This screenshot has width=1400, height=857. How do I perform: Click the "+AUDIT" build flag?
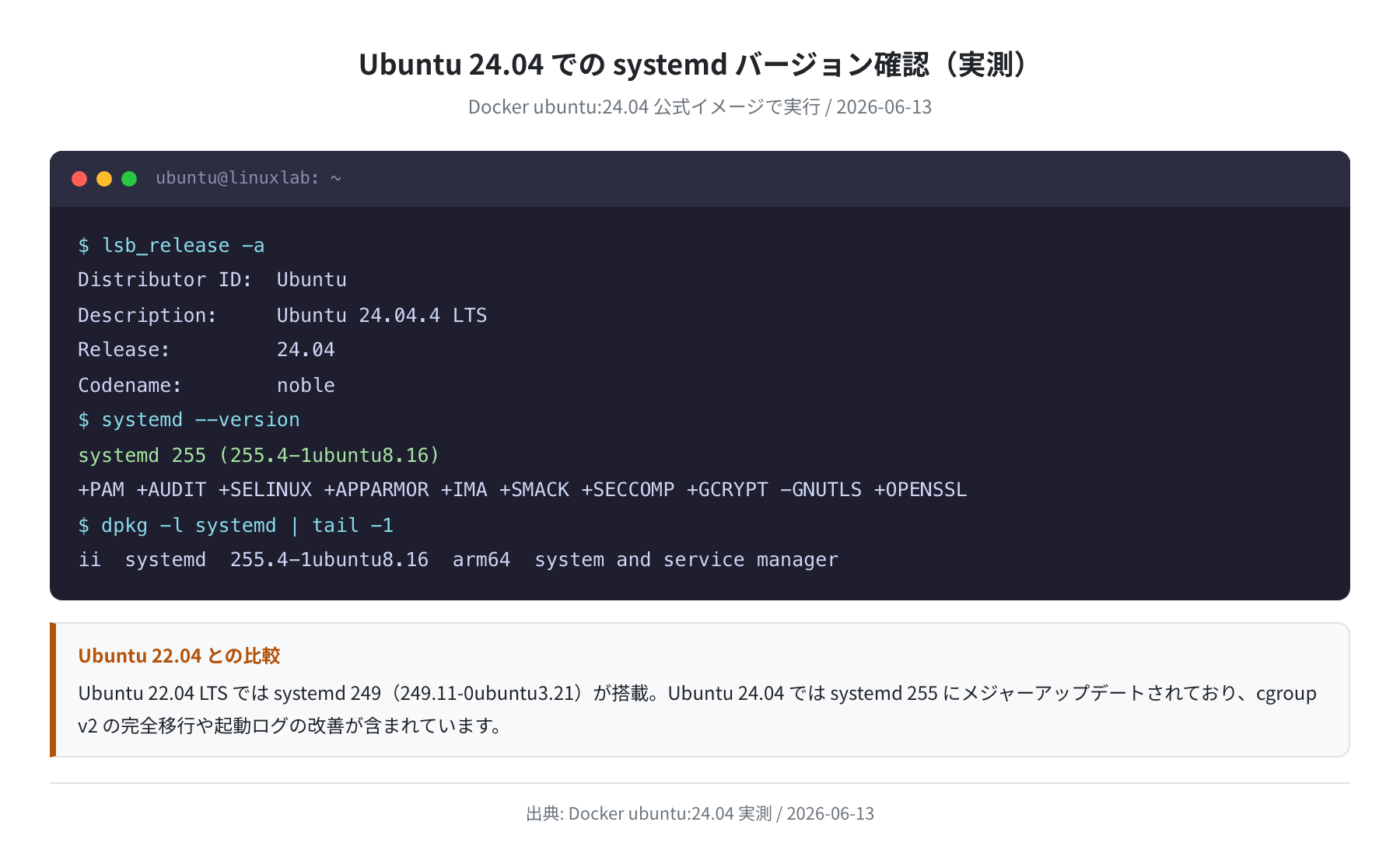coord(171,490)
